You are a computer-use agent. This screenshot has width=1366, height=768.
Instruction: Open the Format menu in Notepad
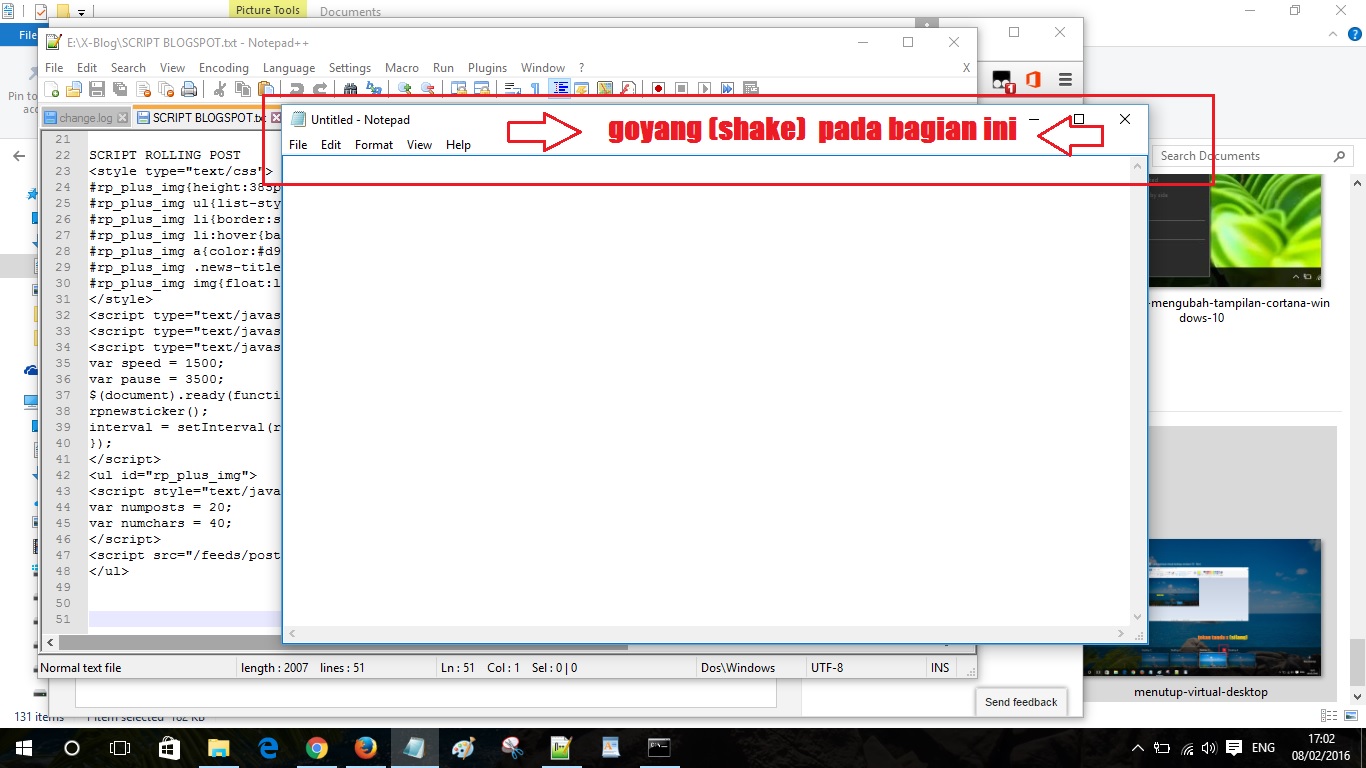(374, 145)
